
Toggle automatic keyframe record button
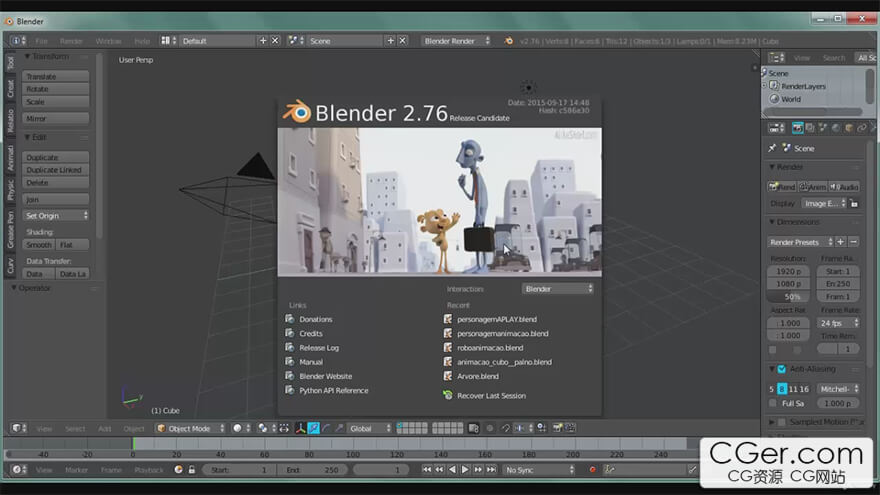point(592,470)
